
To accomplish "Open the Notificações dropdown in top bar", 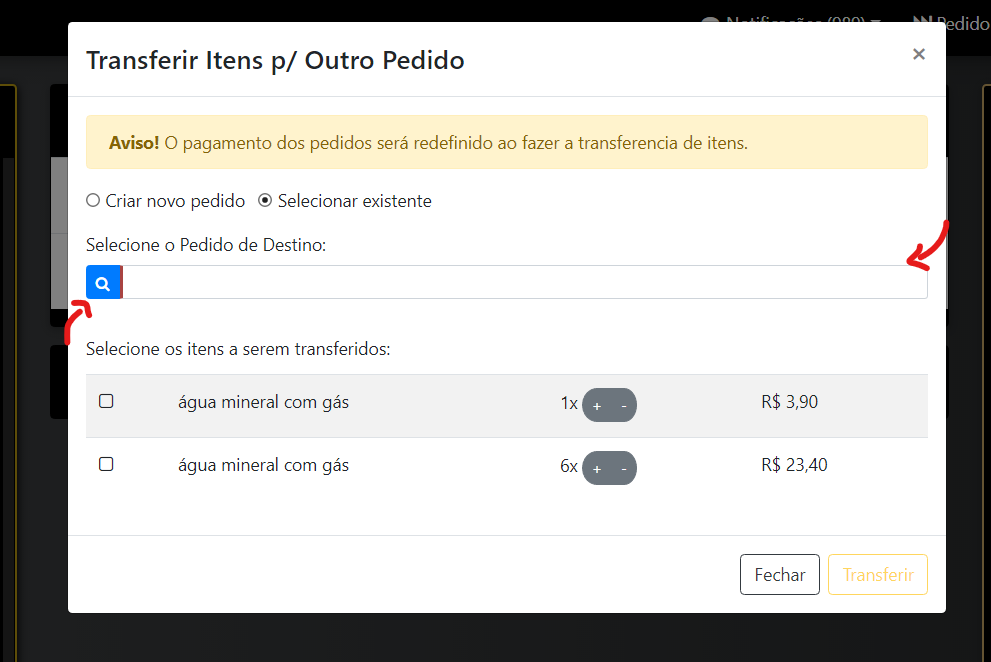I will coord(790,22).
